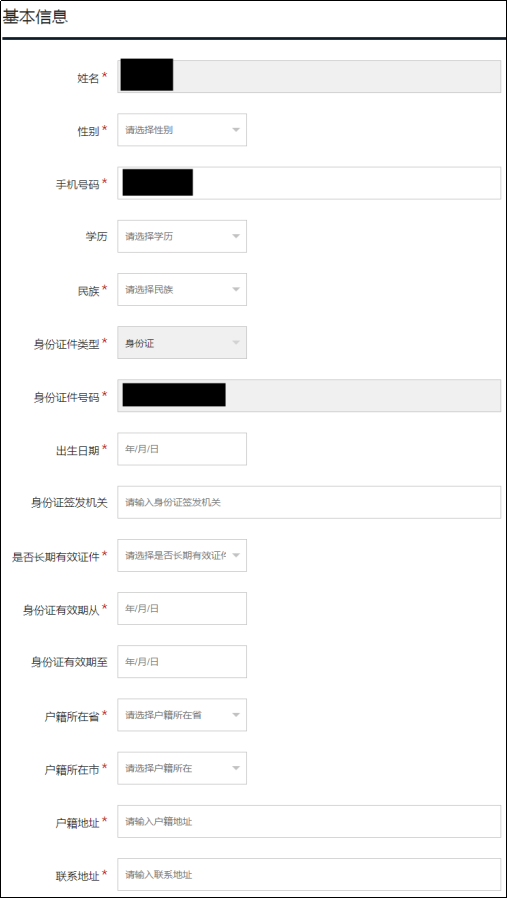Image resolution: width=508 pixels, height=899 pixels.
Task: Focus the 联系地址 contact address input
Action: point(309,874)
